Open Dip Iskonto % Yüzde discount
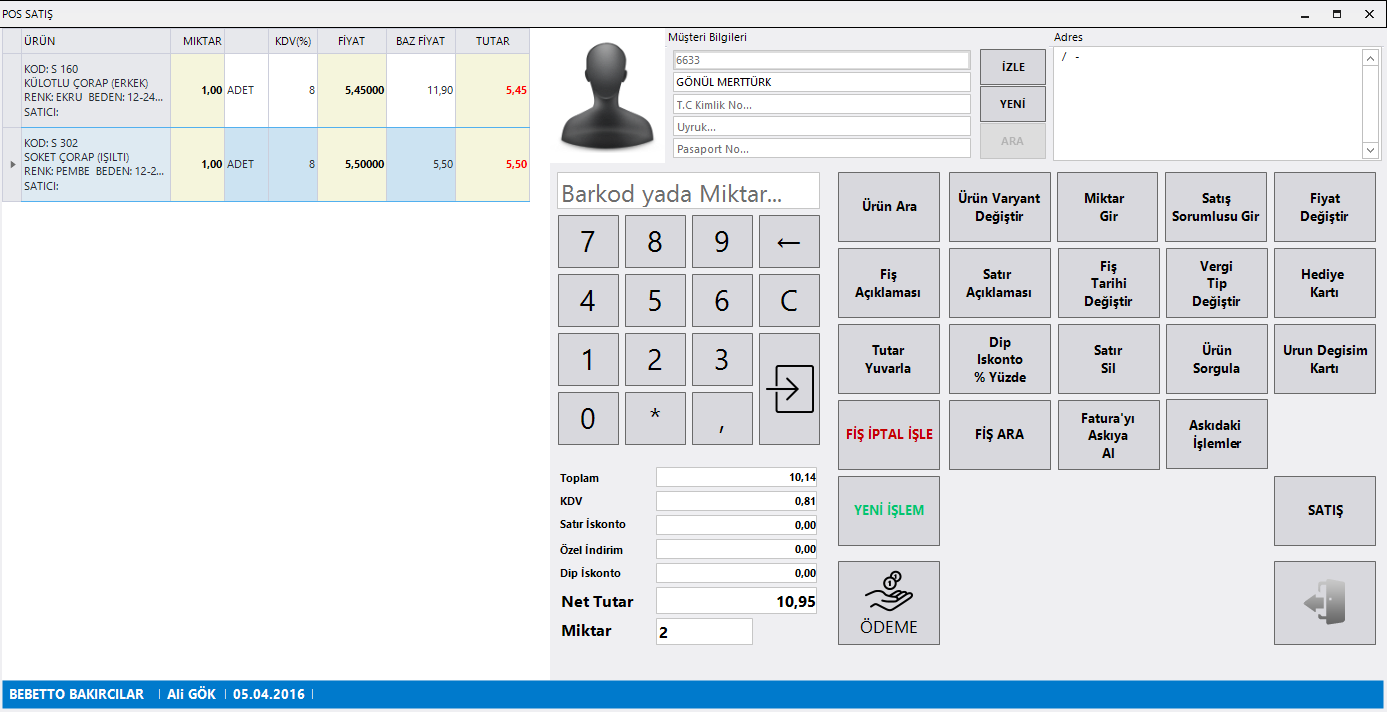1387x712 pixels. click(999, 359)
